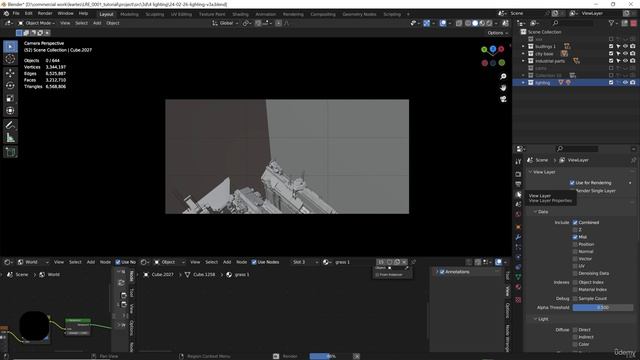Open the Modifiers wrench properties tab
640x360 pixels.
[518, 237]
